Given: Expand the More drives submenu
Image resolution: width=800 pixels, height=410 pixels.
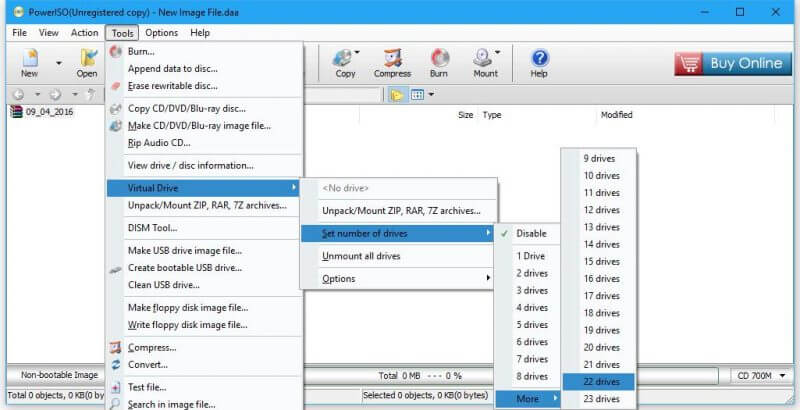Looking at the screenshot, I should pyautogui.click(x=528, y=399).
